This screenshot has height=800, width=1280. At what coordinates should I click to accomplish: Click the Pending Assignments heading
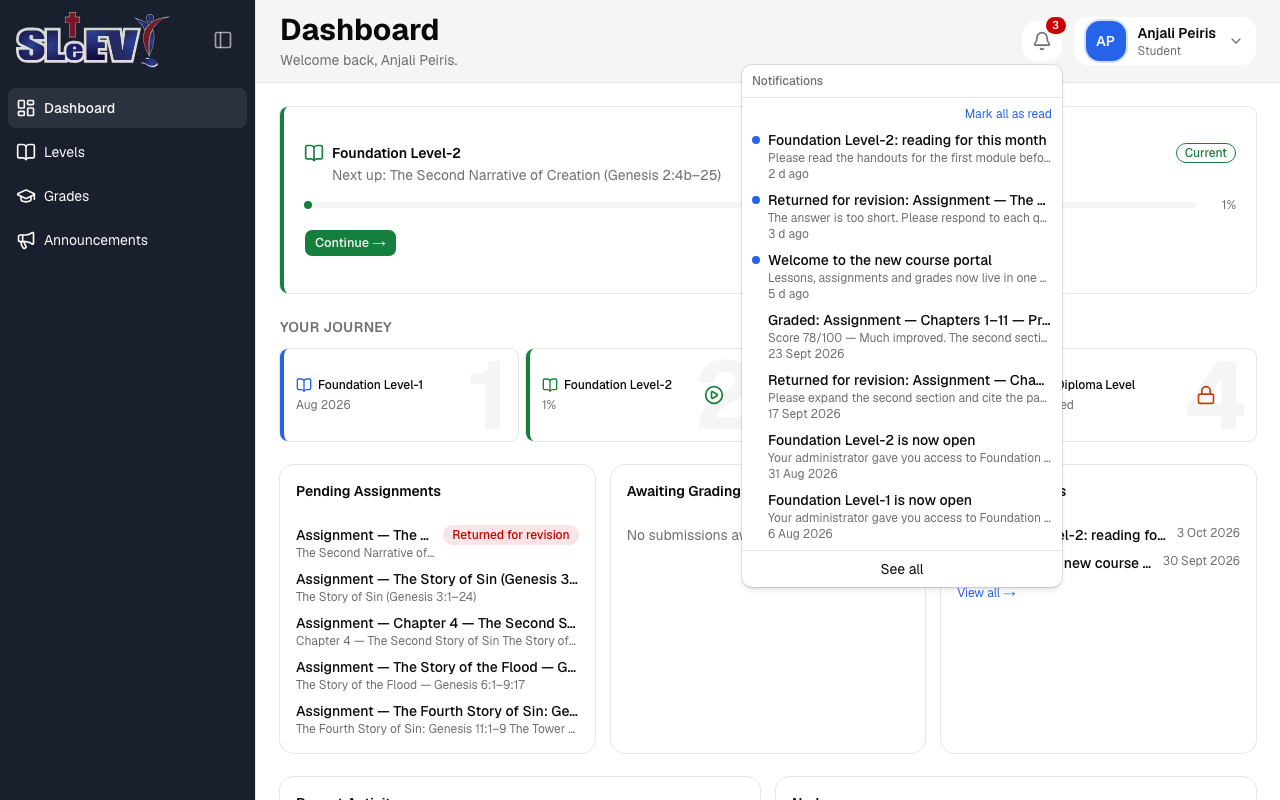(368, 491)
